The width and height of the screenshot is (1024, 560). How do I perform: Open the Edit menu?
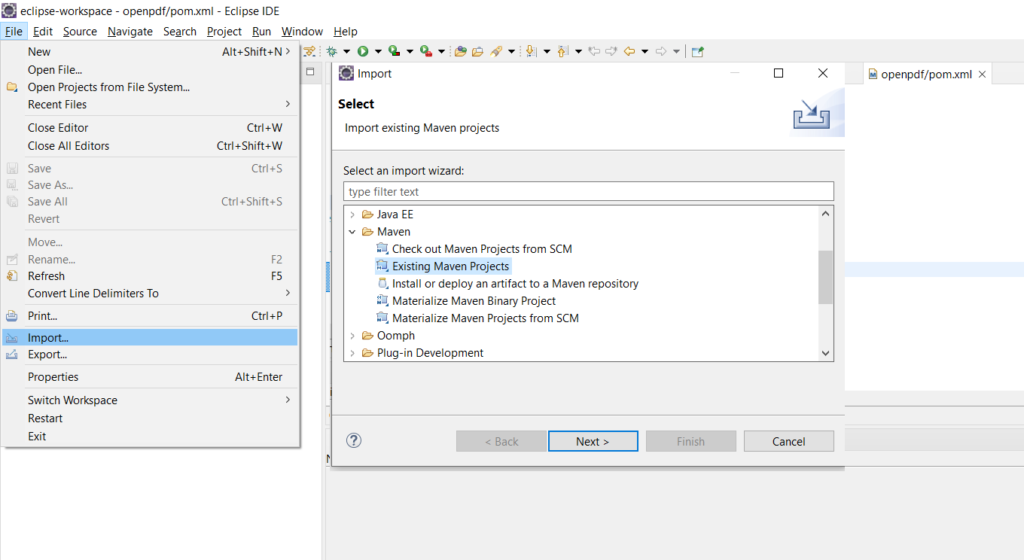[x=42, y=31]
